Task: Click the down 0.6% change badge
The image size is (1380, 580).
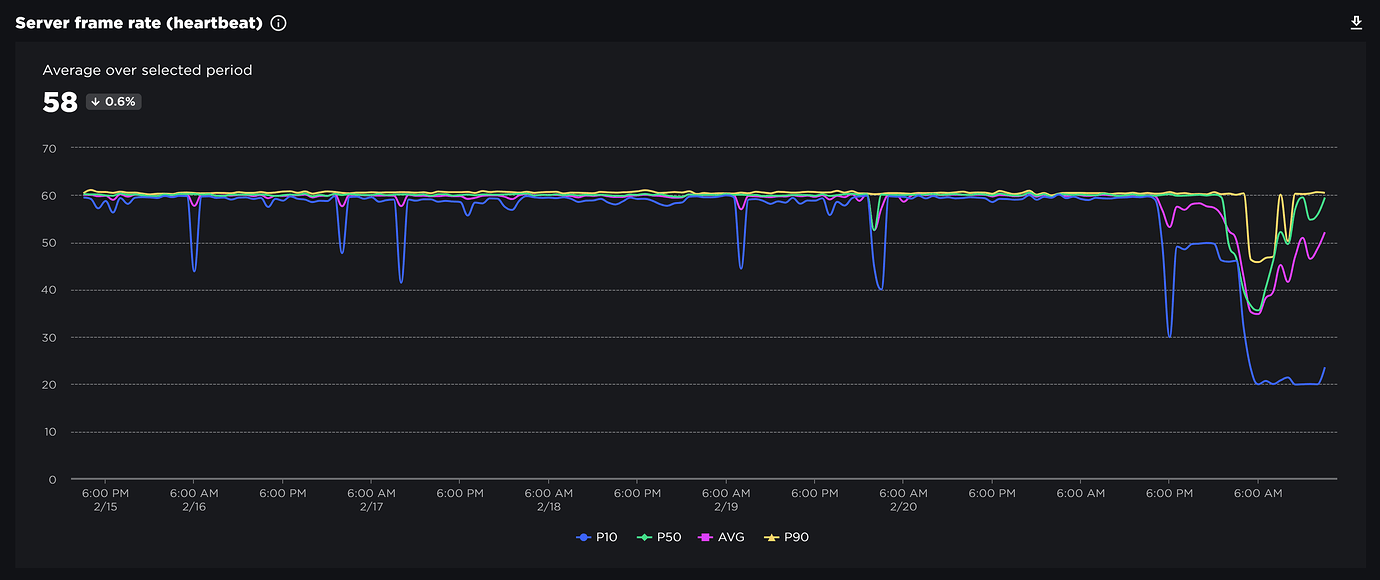Action: [x=114, y=101]
